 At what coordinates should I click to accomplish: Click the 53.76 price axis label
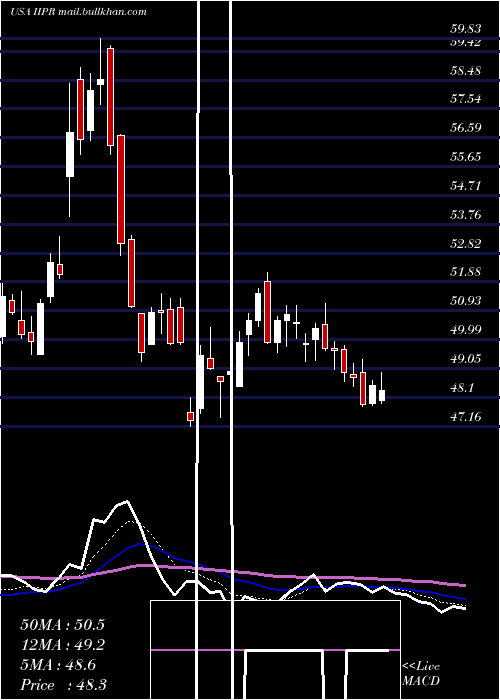[466, 215]
